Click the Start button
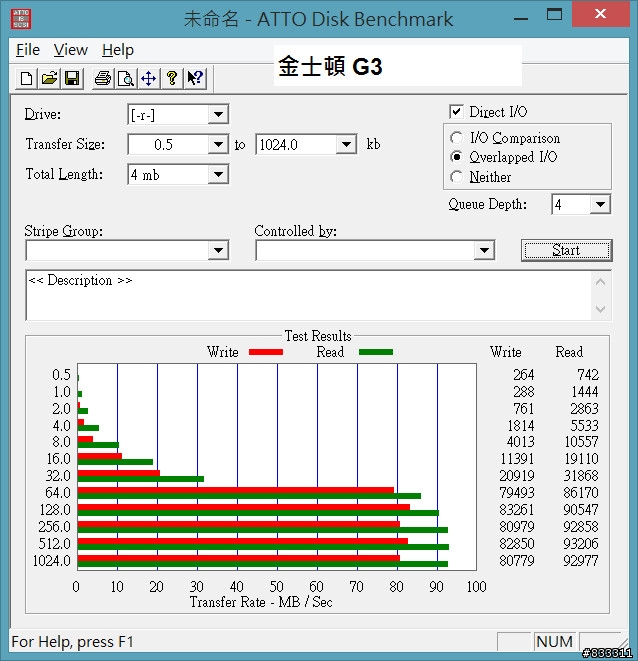The height and width of the screenshot is (661, 638). click(567, 250)
